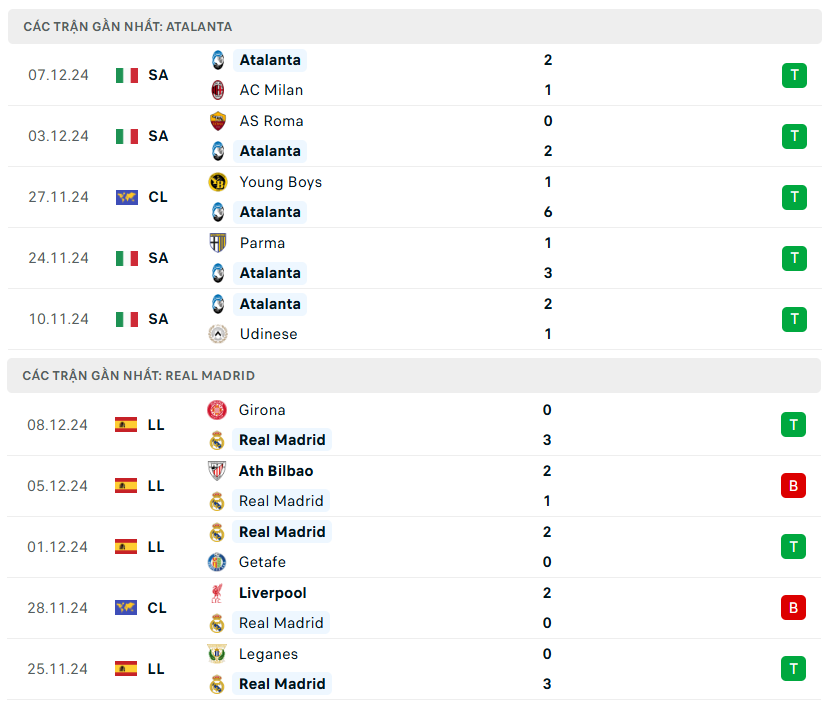The width and height of the screenshot is (834, 715).
Task: Click the red B badge for Ath Bilbao match
Action: pos(793,486)
